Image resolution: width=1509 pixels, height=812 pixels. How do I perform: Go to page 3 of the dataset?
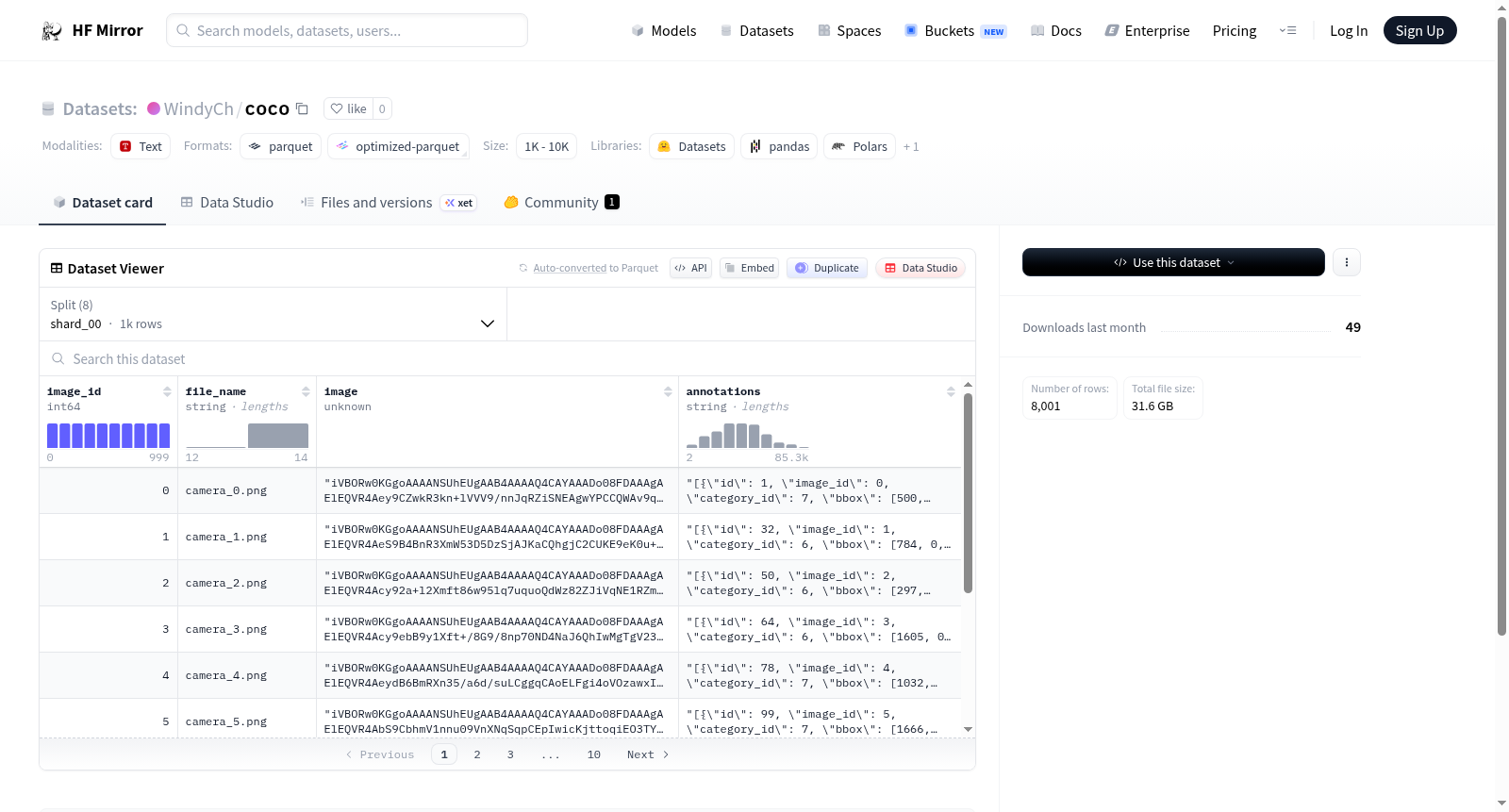(x=510, y=754)
